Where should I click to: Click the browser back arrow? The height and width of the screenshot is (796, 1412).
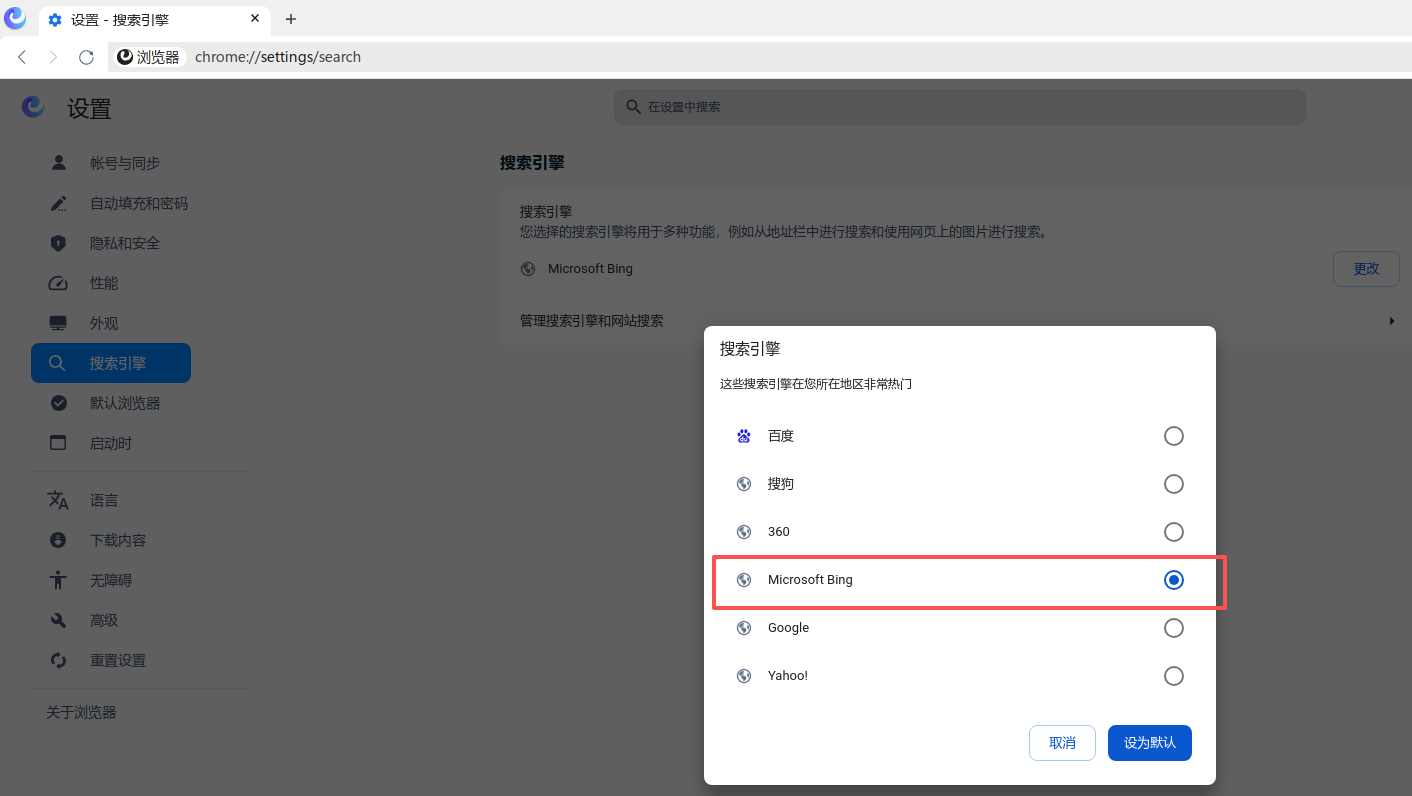pos(22,57)
